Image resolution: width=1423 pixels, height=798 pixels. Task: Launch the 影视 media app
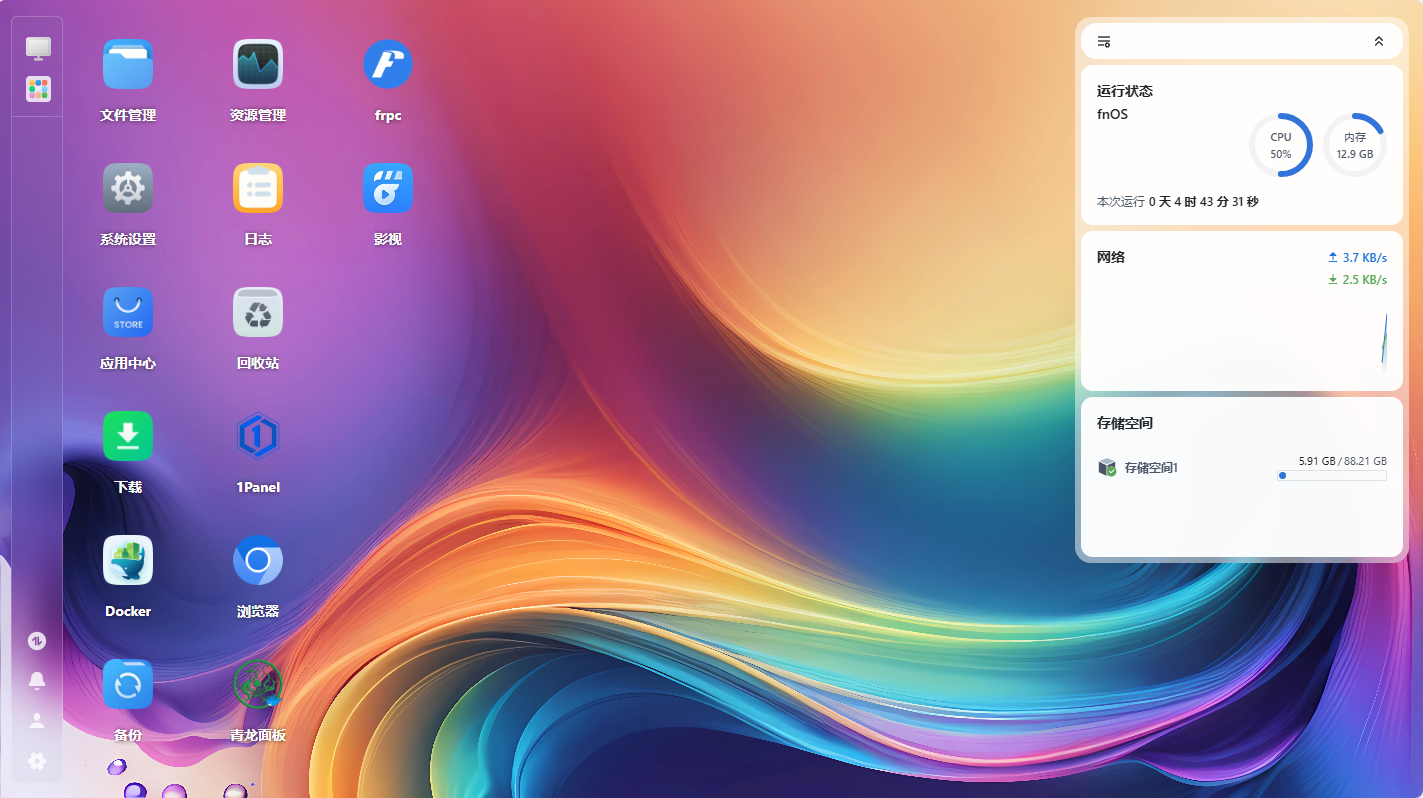point(388,189)
